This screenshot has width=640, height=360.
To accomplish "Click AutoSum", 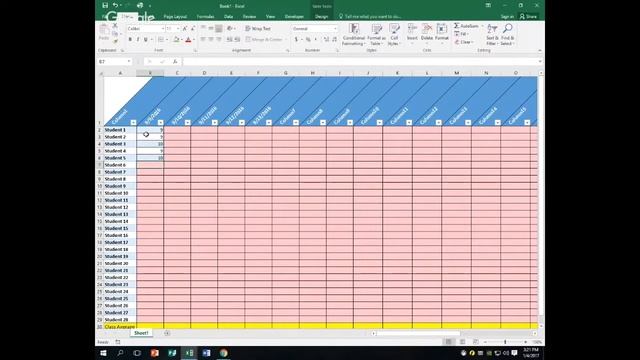I will click(466, 26).
